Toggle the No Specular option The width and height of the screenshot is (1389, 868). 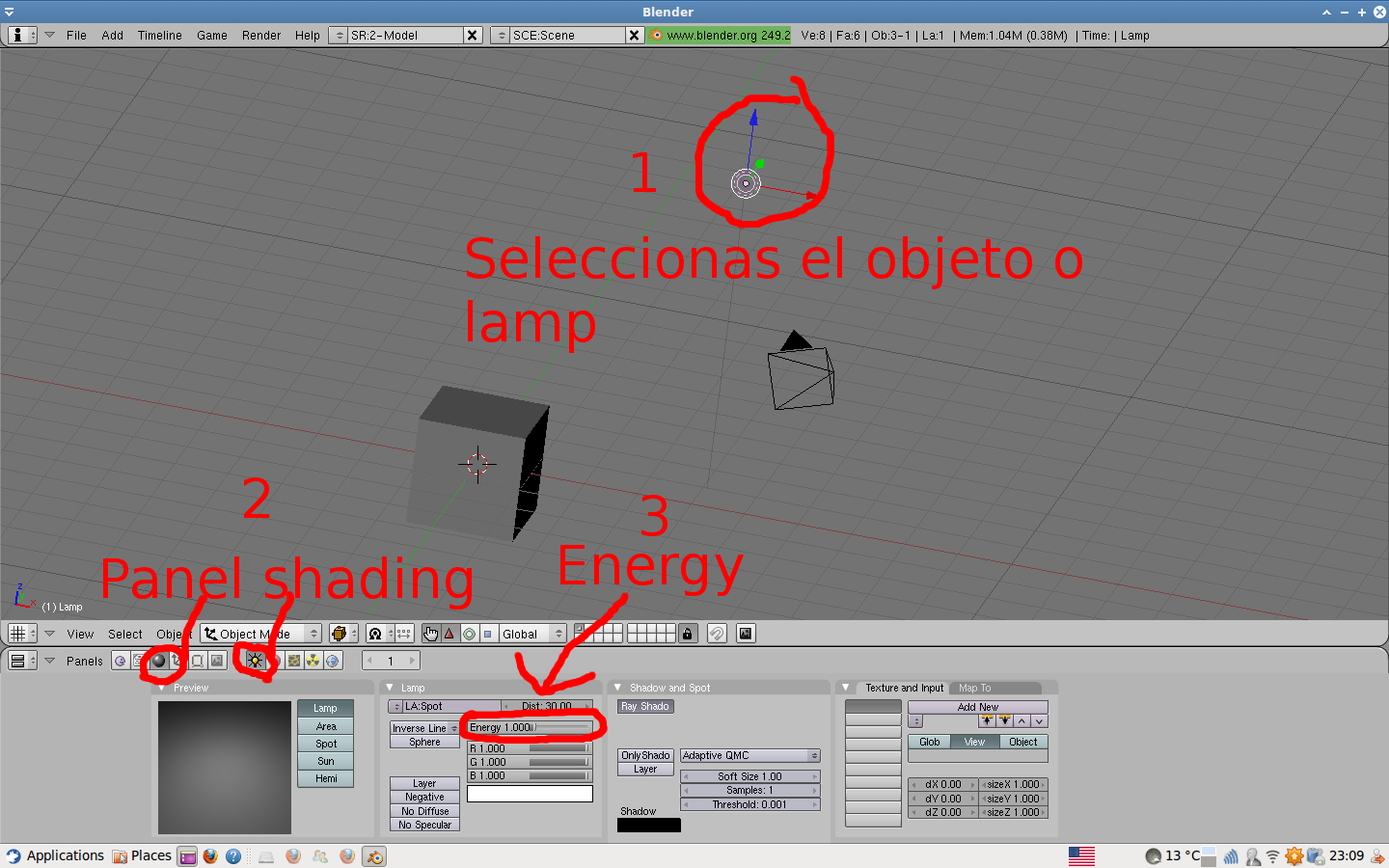(424, 825)
